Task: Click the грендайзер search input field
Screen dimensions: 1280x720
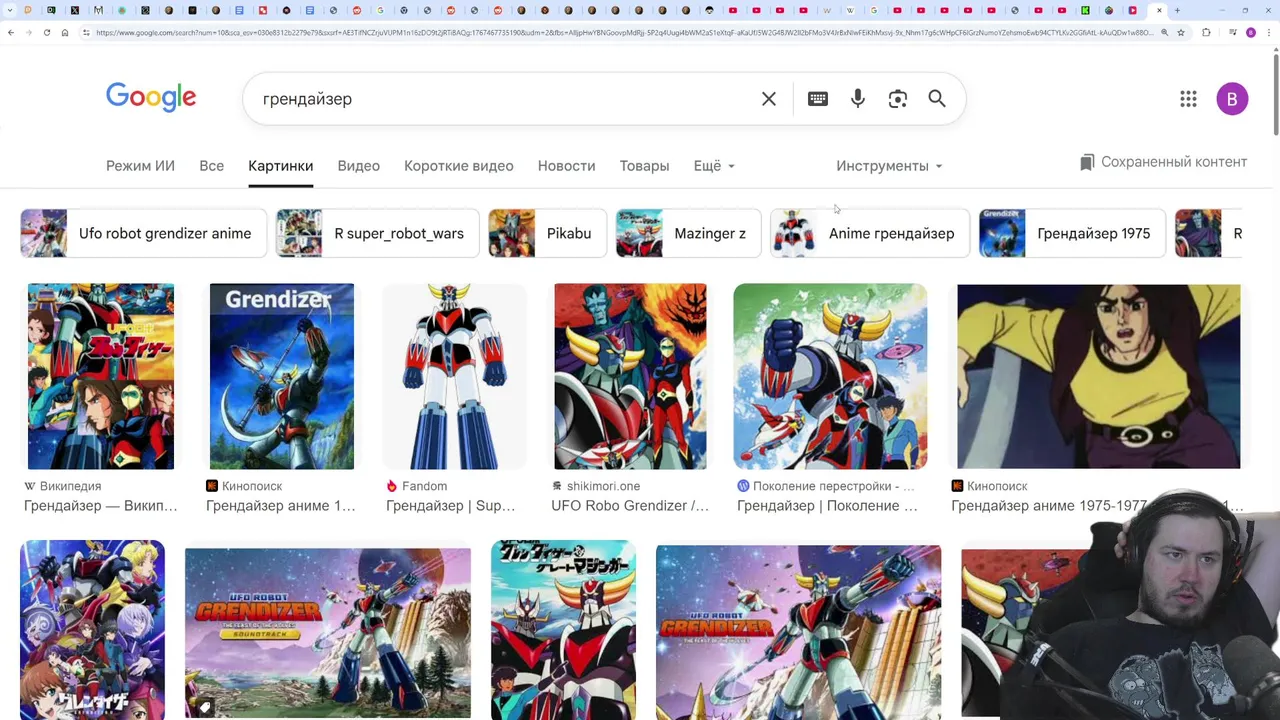Action: (x=500, y=99)
